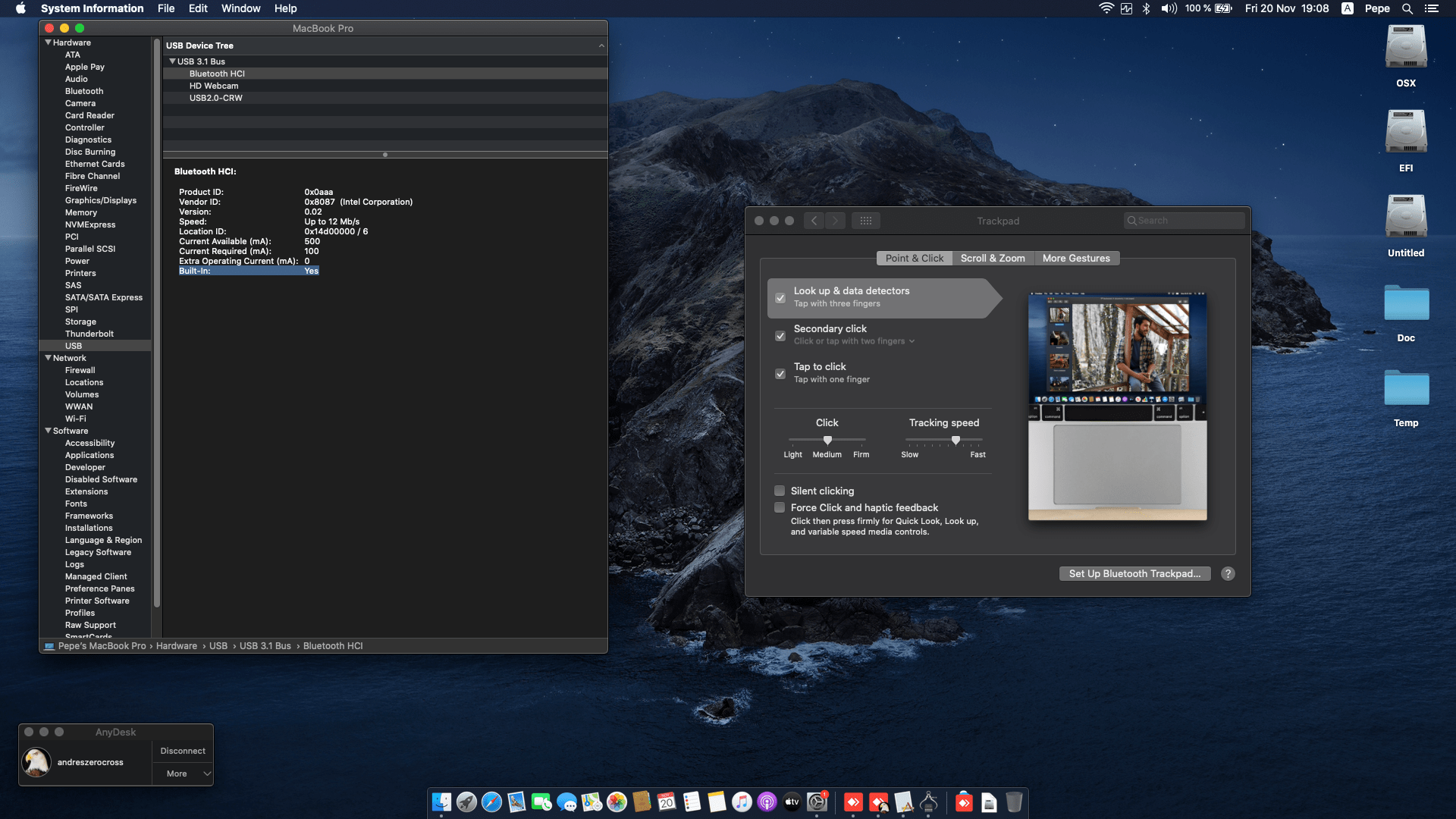Open the Window menu in the menu bar
Viewport: 1456px width, 819px height.
[240, 8]
